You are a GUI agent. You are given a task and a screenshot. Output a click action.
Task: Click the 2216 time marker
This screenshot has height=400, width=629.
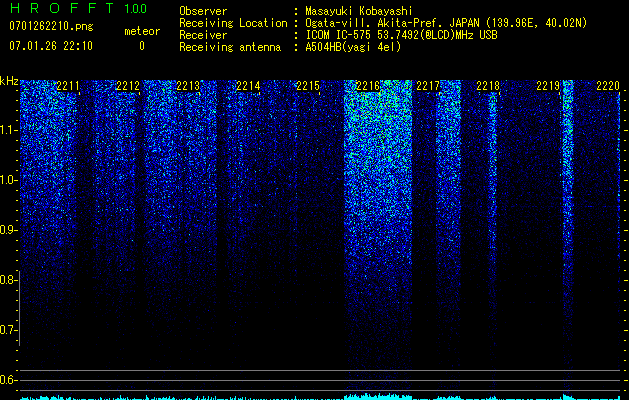click(368, 86)
